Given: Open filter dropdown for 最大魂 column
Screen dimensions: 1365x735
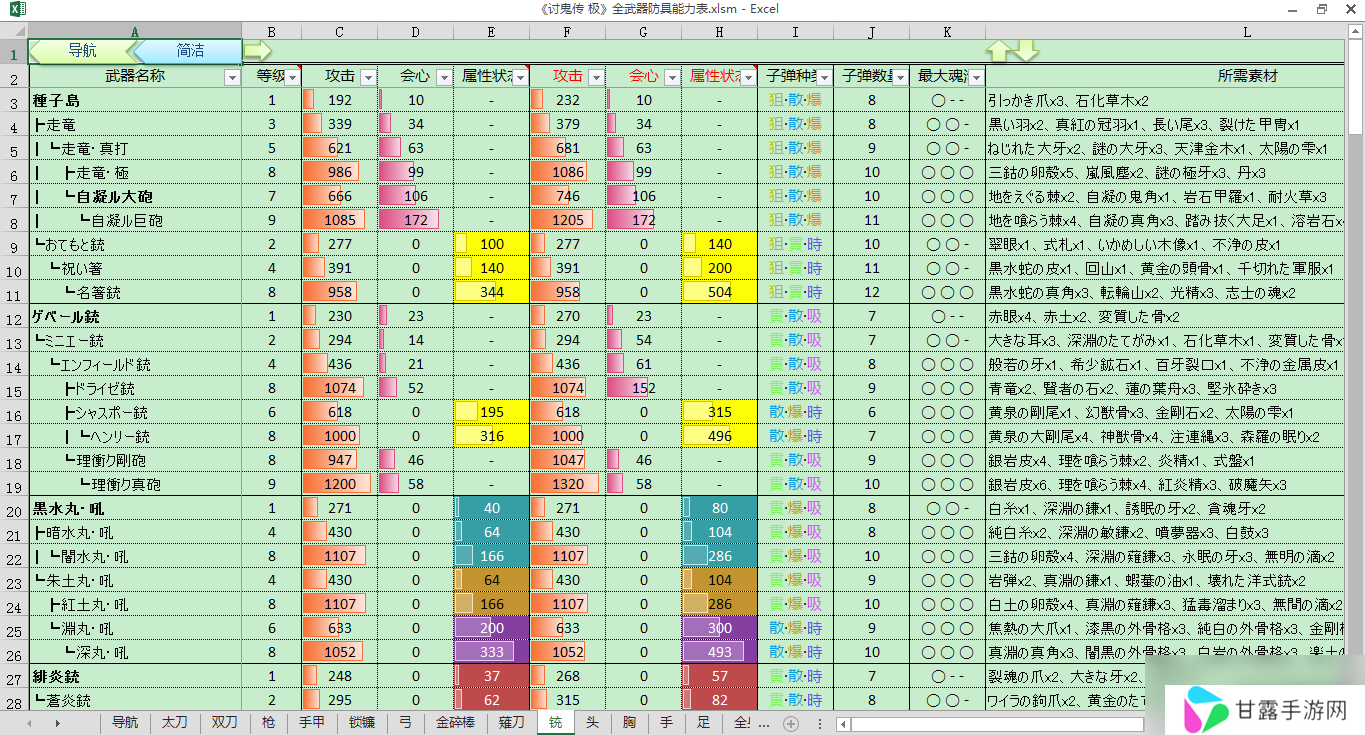Looking at the screenshot, I should point(976,77).
